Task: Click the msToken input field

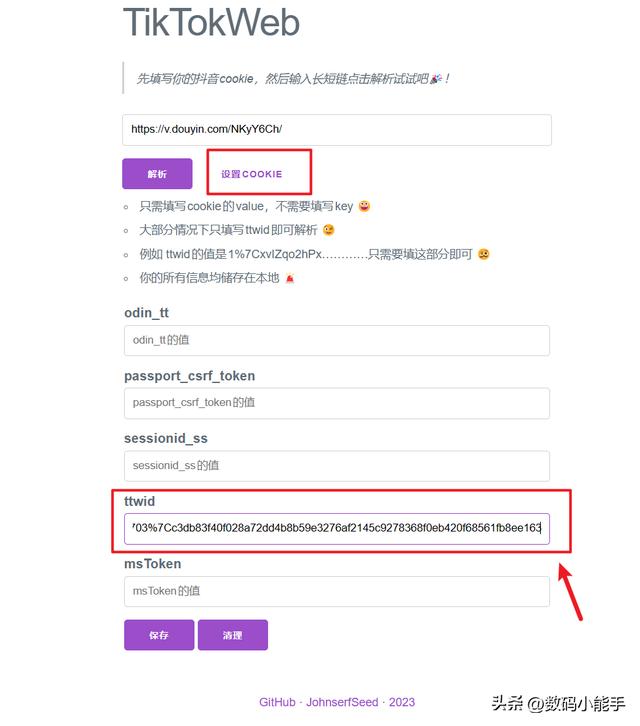Action: (337, 591)
